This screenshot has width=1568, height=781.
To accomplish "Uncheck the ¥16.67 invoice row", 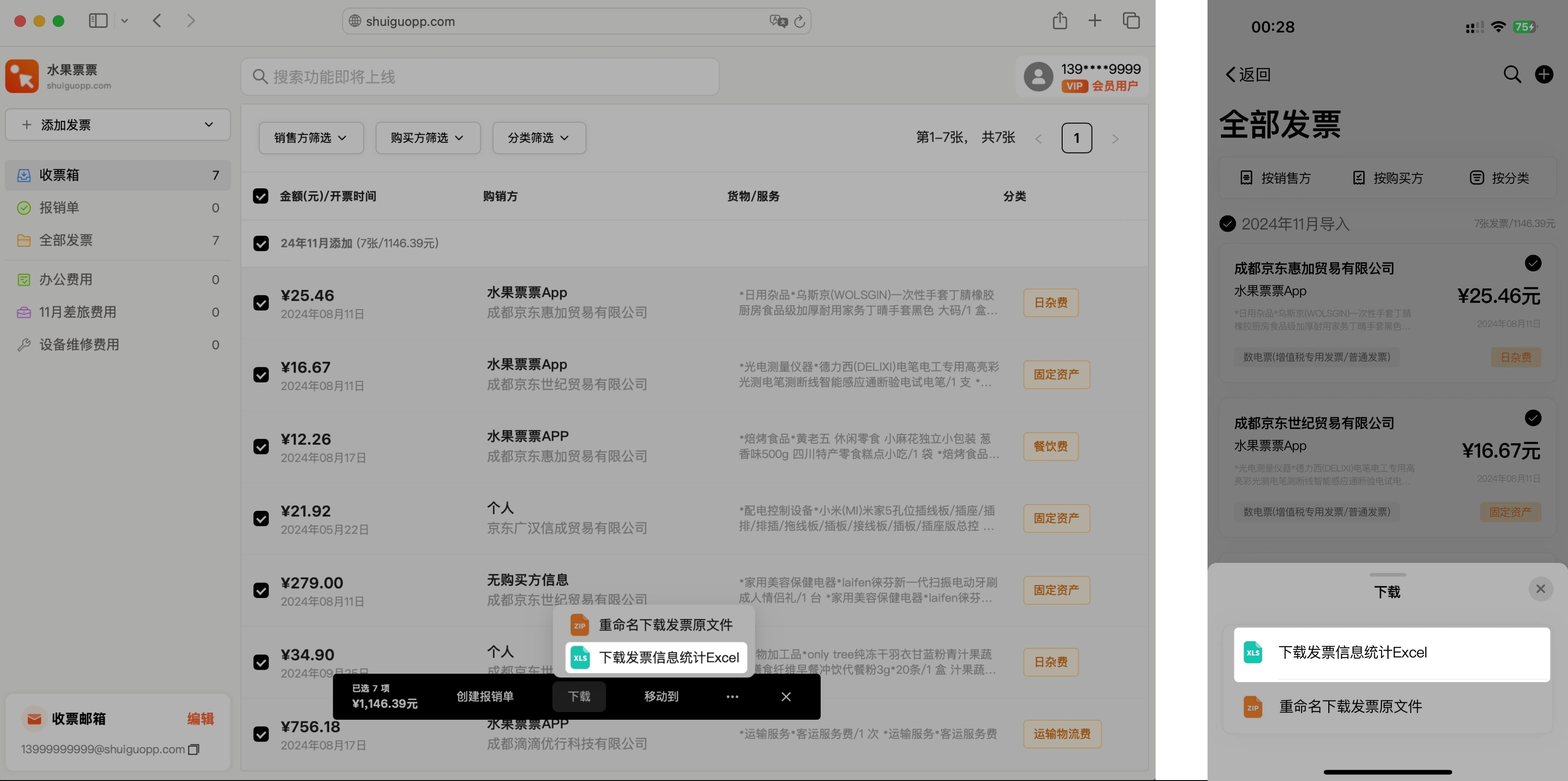I will (x=261, y=375).
